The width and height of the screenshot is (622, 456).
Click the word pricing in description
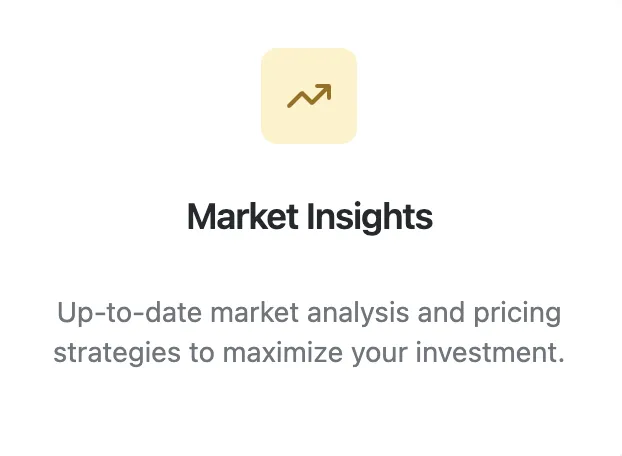point(517,313)
